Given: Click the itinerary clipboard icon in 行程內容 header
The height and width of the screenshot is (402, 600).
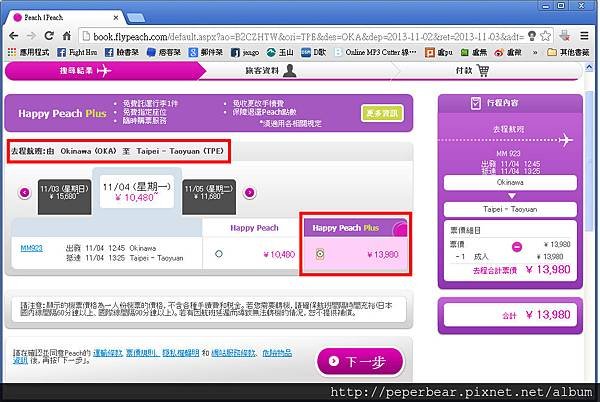Looking at the screenshot, I should coord(476,103).
